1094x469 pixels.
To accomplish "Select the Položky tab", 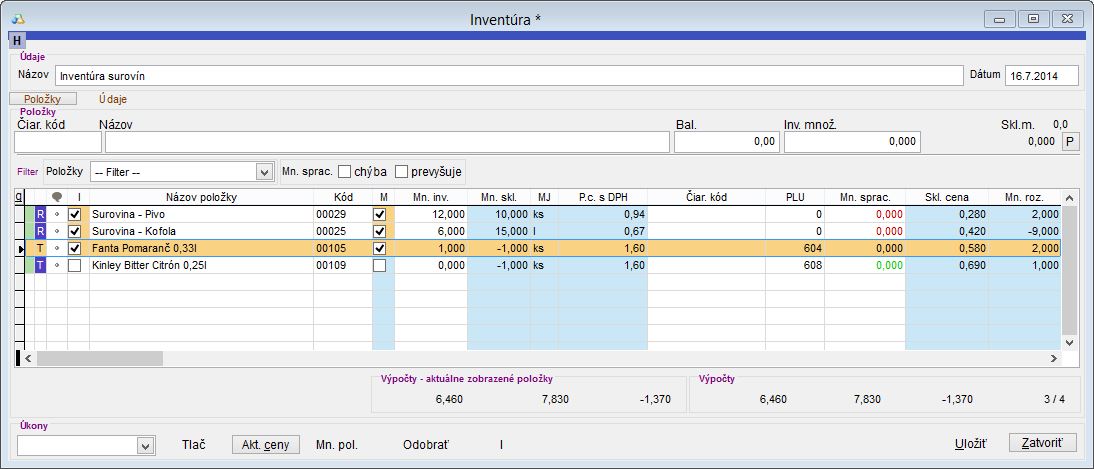I will point(43,99).
